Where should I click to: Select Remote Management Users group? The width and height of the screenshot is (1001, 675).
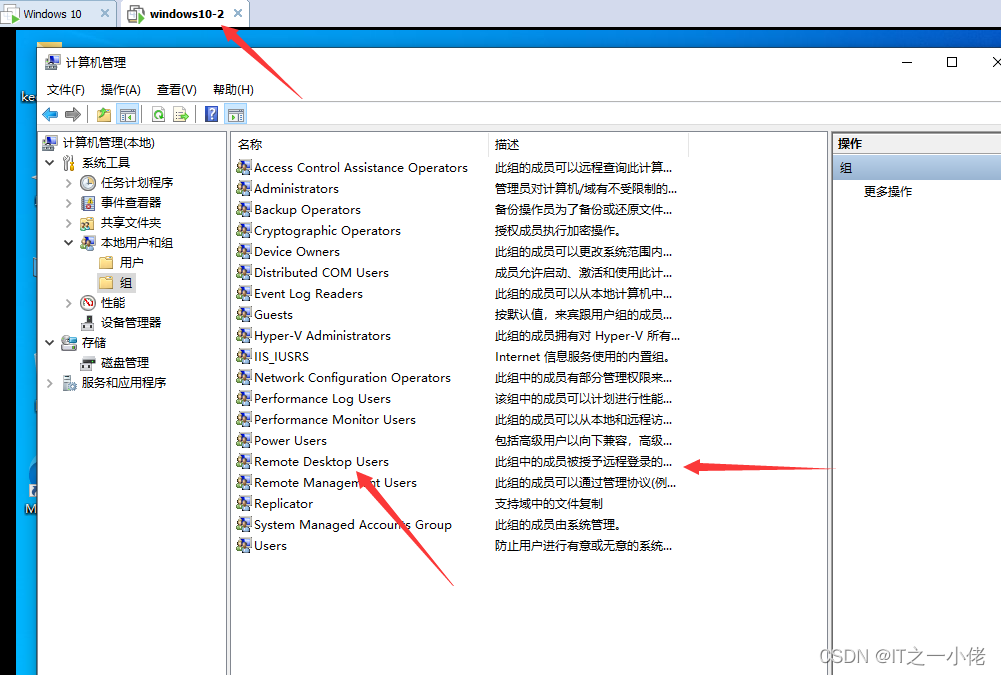335,483
